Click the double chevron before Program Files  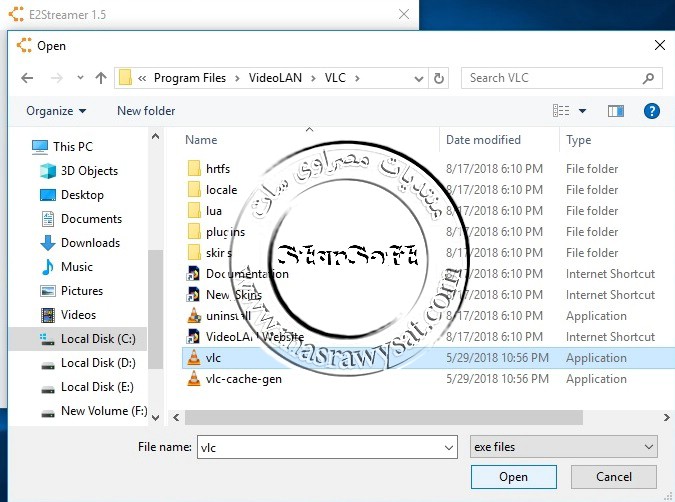click(142, 78)
